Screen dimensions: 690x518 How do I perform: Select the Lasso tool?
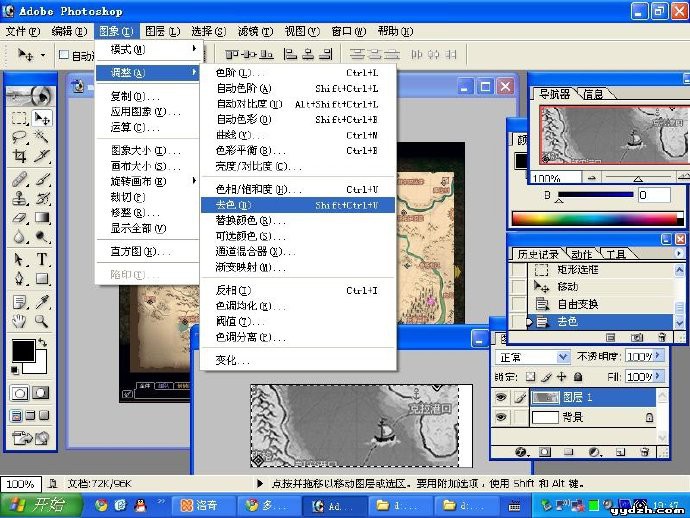(19, 137)
